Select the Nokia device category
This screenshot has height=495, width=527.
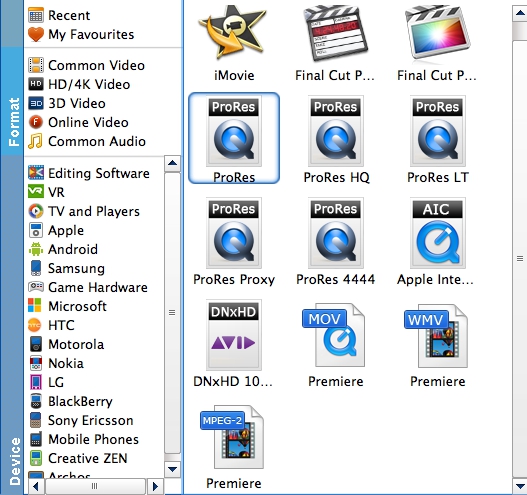(66, 363)
